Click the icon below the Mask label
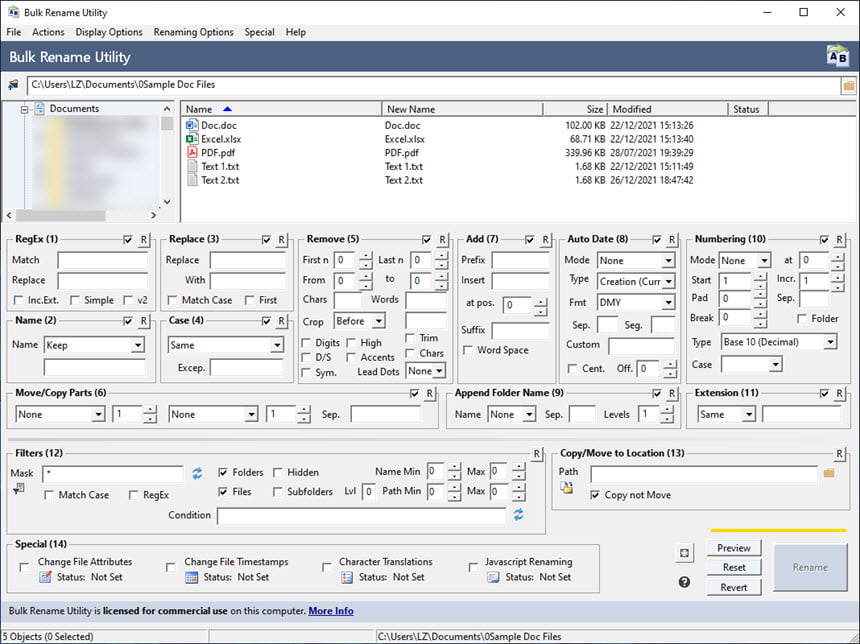Viewport: 860px width, 644px height. click(19, 488)
